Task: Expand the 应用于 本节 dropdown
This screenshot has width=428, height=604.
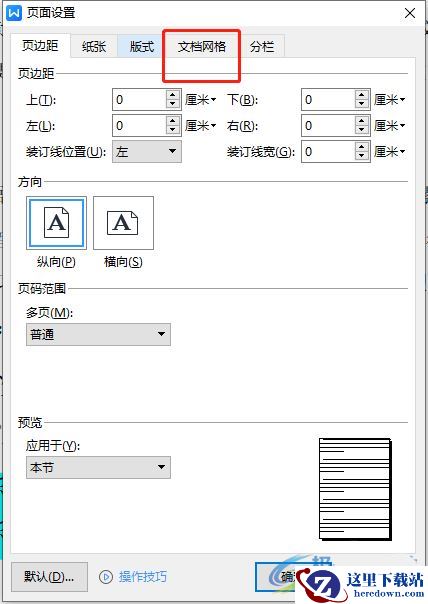Action: click(98, 468)
